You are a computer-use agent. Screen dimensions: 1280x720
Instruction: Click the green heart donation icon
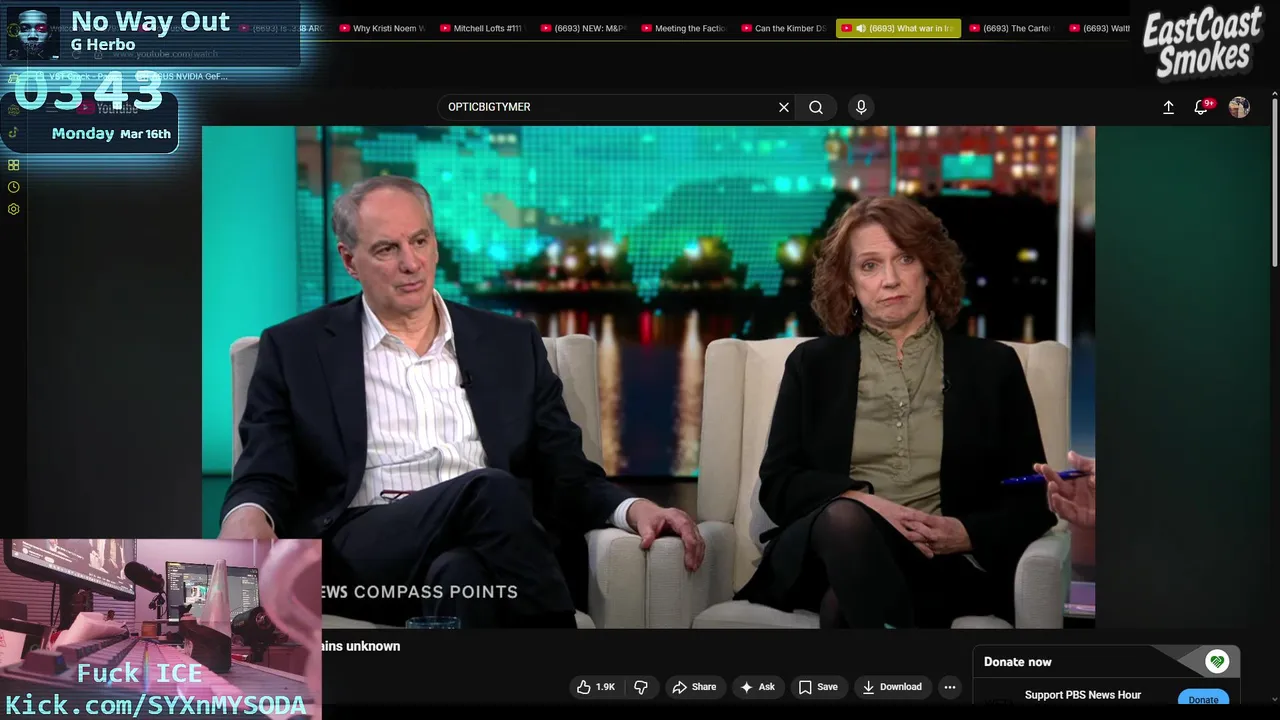click(1217, 661)
